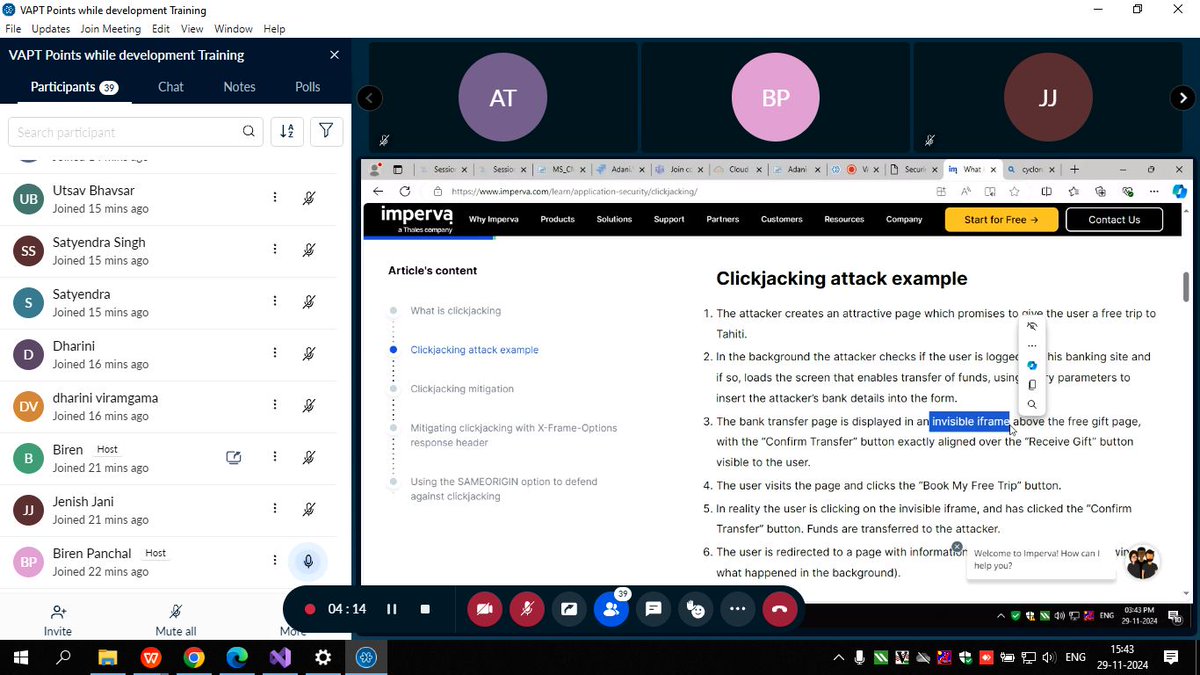Toggle active mic for Biren Panchal

pos(308,562)
